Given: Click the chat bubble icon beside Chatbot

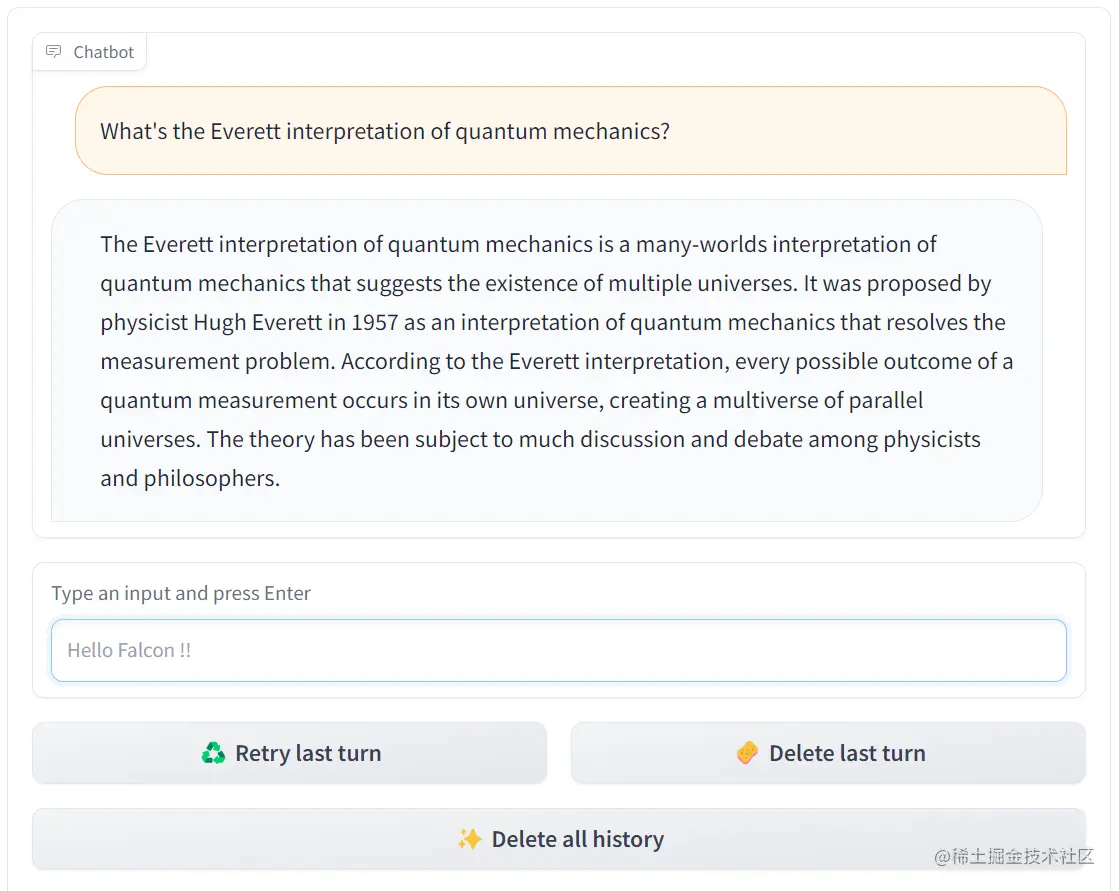Looking at the screenshot, I should pyautogui.click(x=54, y=52).
